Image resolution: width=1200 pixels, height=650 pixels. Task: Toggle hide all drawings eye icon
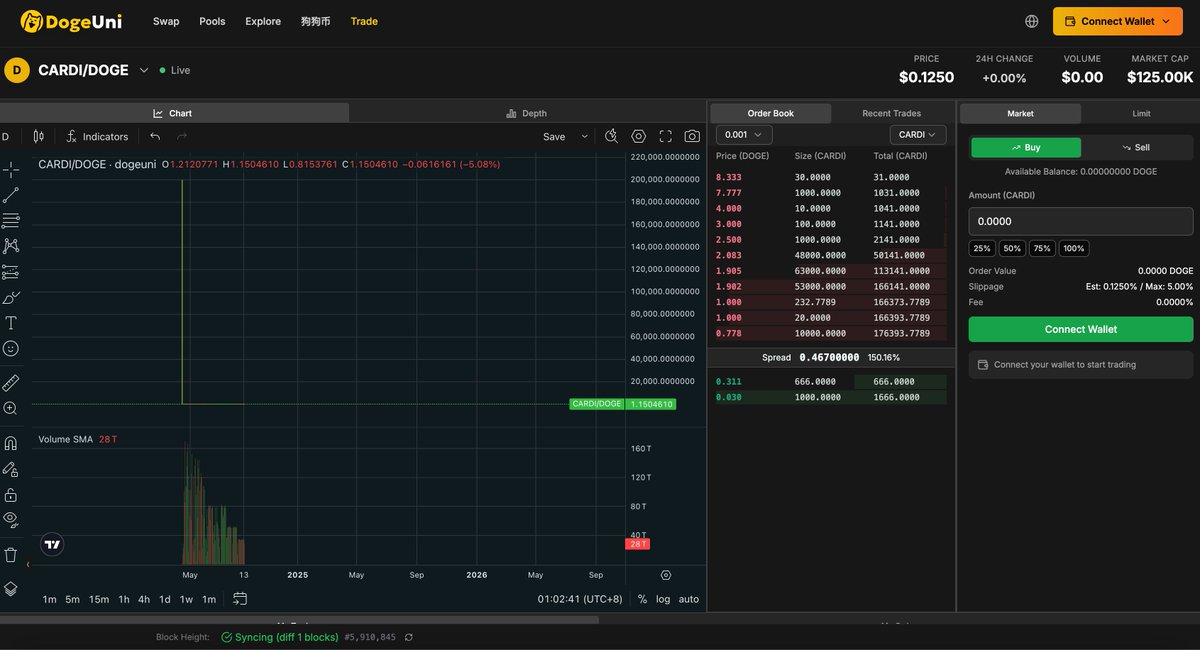coord(11,519)
